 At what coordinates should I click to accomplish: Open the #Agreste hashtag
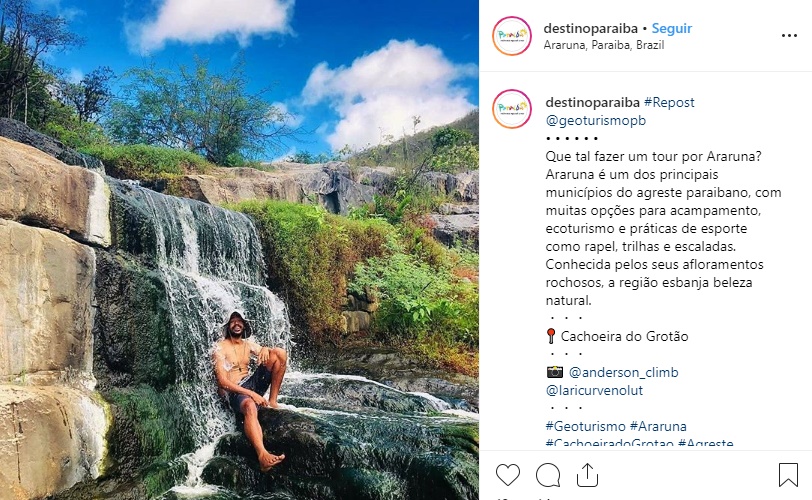click(x=705, y=443)
